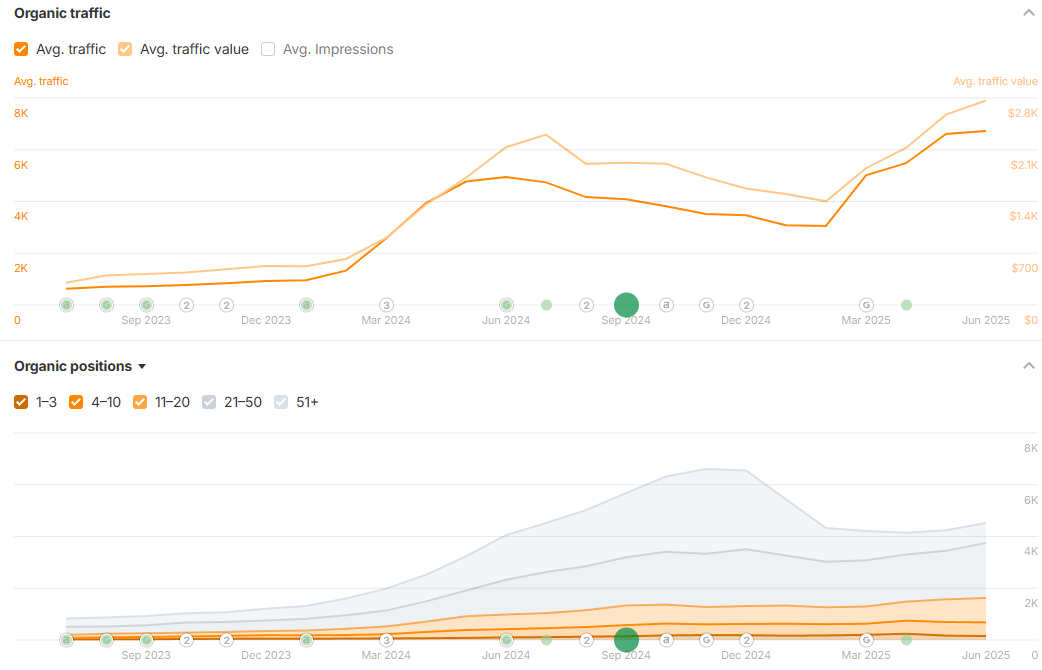
Task: Click white 'a' marker after Sep 2024 in traffic chart
Action: coord(666,305)
